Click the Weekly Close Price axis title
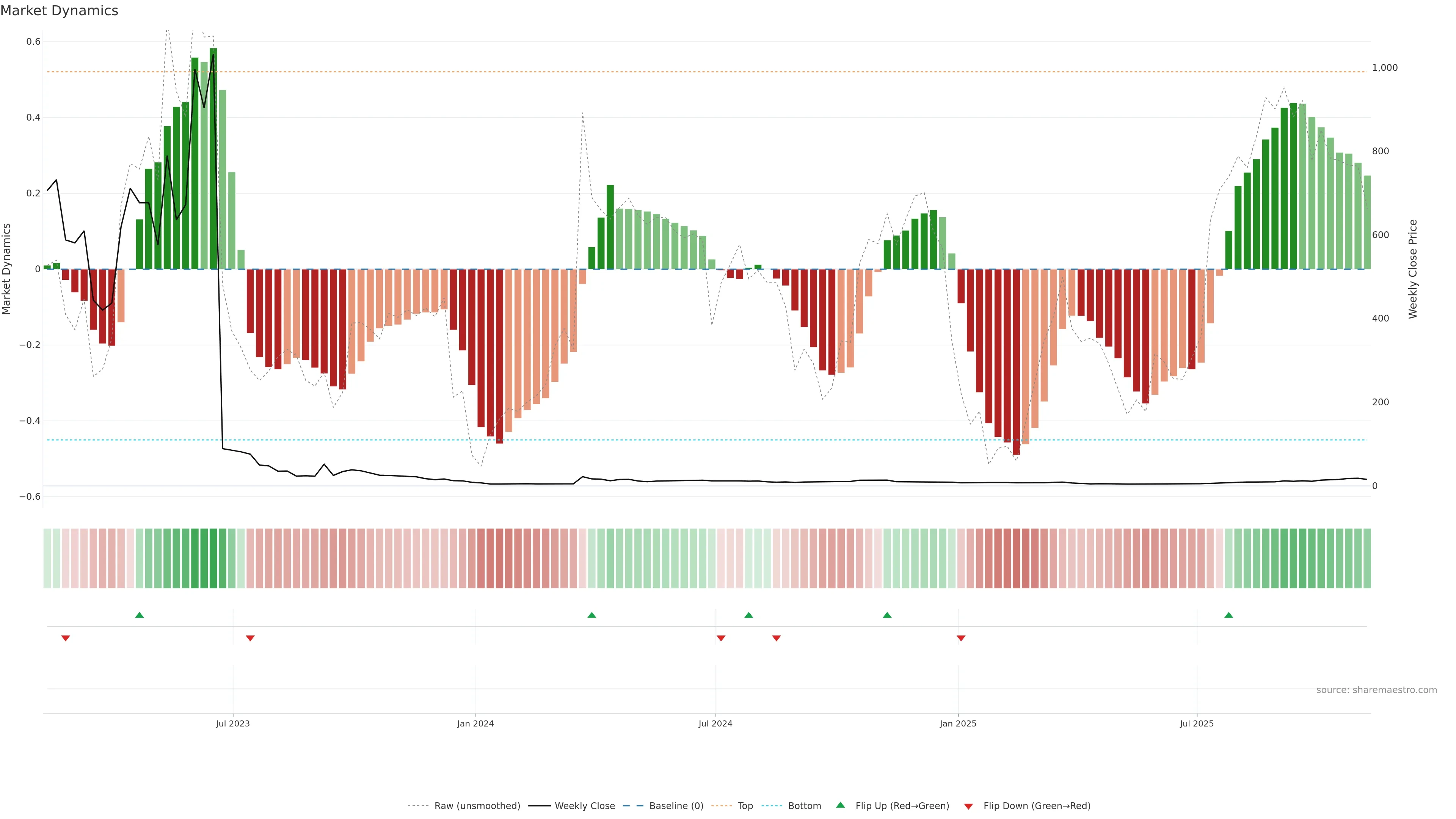 click(1412, 269)
